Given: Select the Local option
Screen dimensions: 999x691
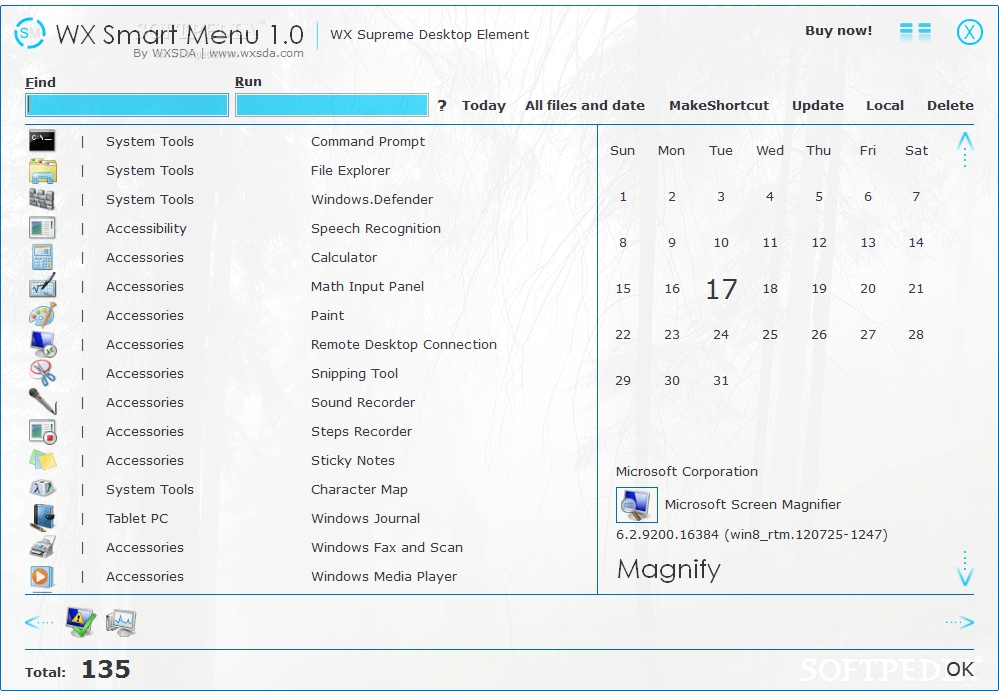Looking at the screenshot, I should tap(884, 106).
